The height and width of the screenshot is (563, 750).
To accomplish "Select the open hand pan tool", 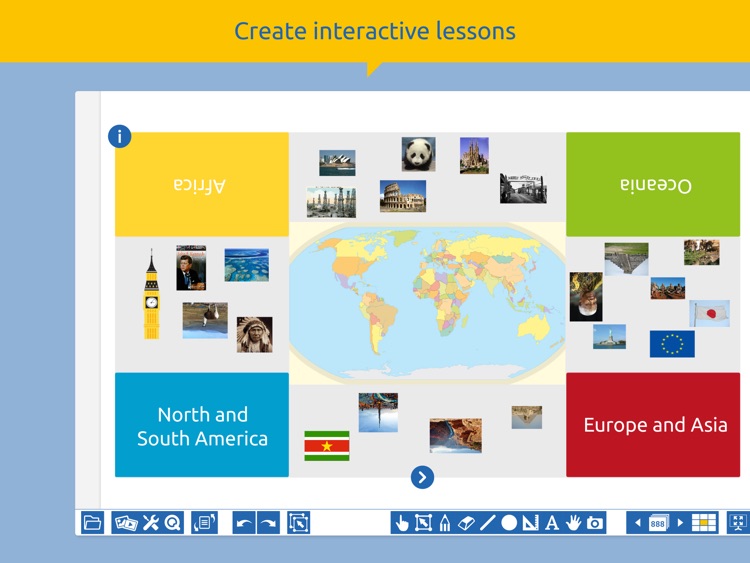I will 573,523.
